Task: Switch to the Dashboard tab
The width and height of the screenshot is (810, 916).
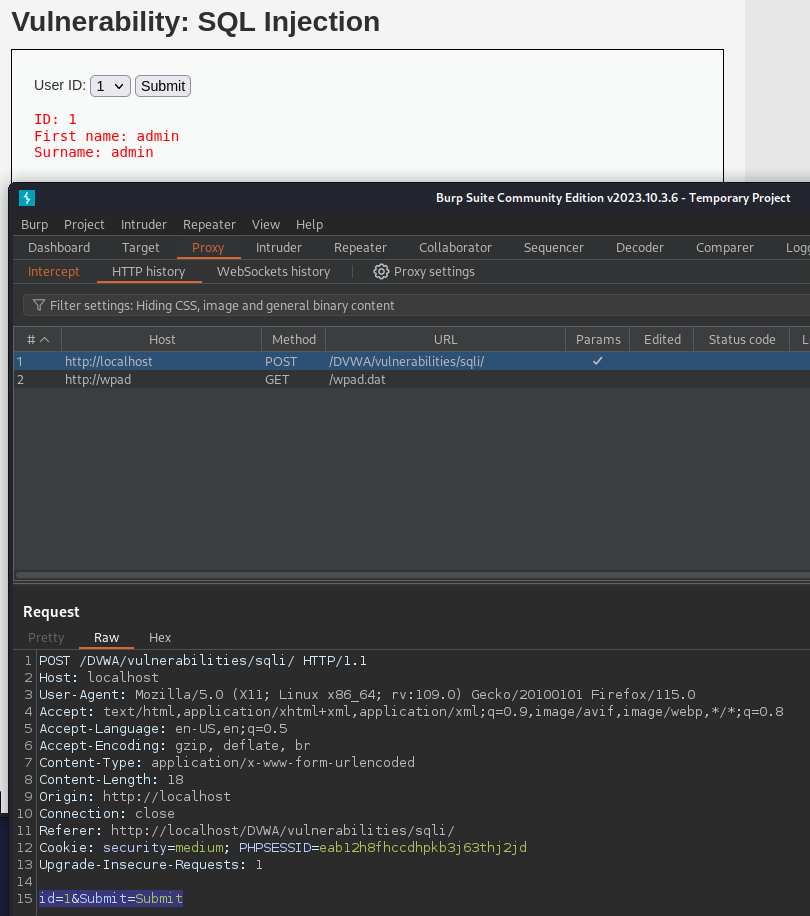Action: click(59, 248)
